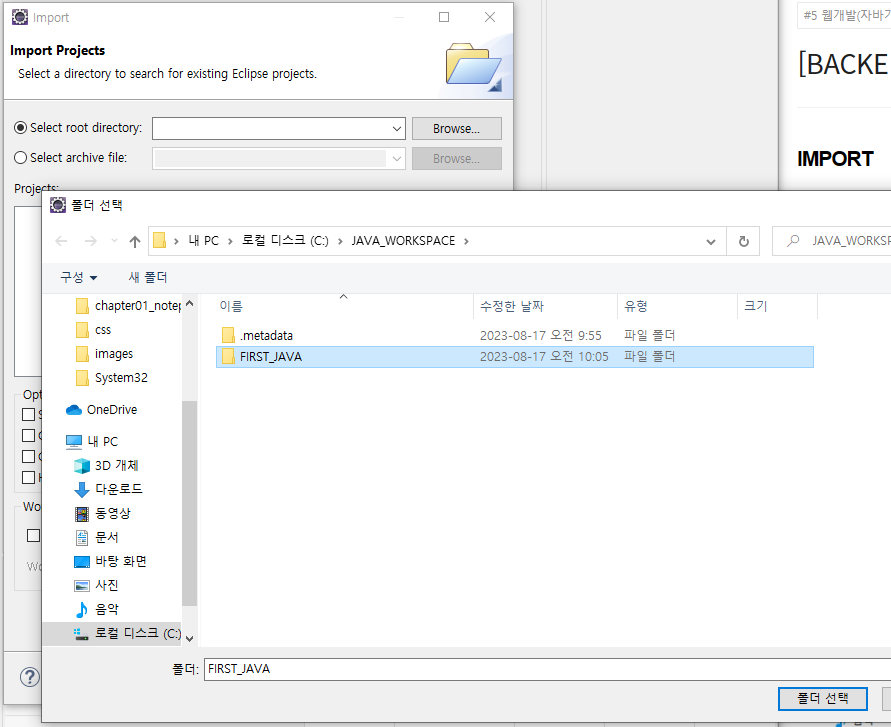Toggle the second Options checkbox in the Import dialog
This screenshot has height=727, width=891.
click(x=28, y=435)
